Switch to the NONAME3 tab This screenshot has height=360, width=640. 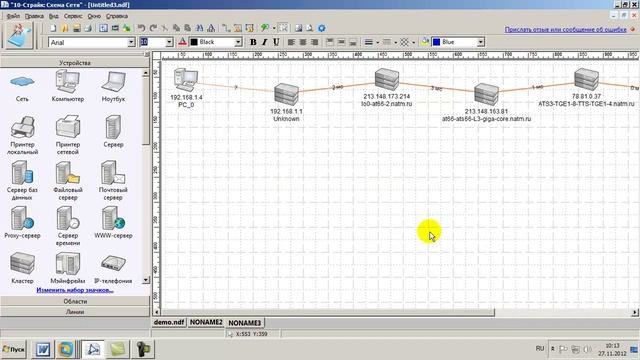coord(244,323)
